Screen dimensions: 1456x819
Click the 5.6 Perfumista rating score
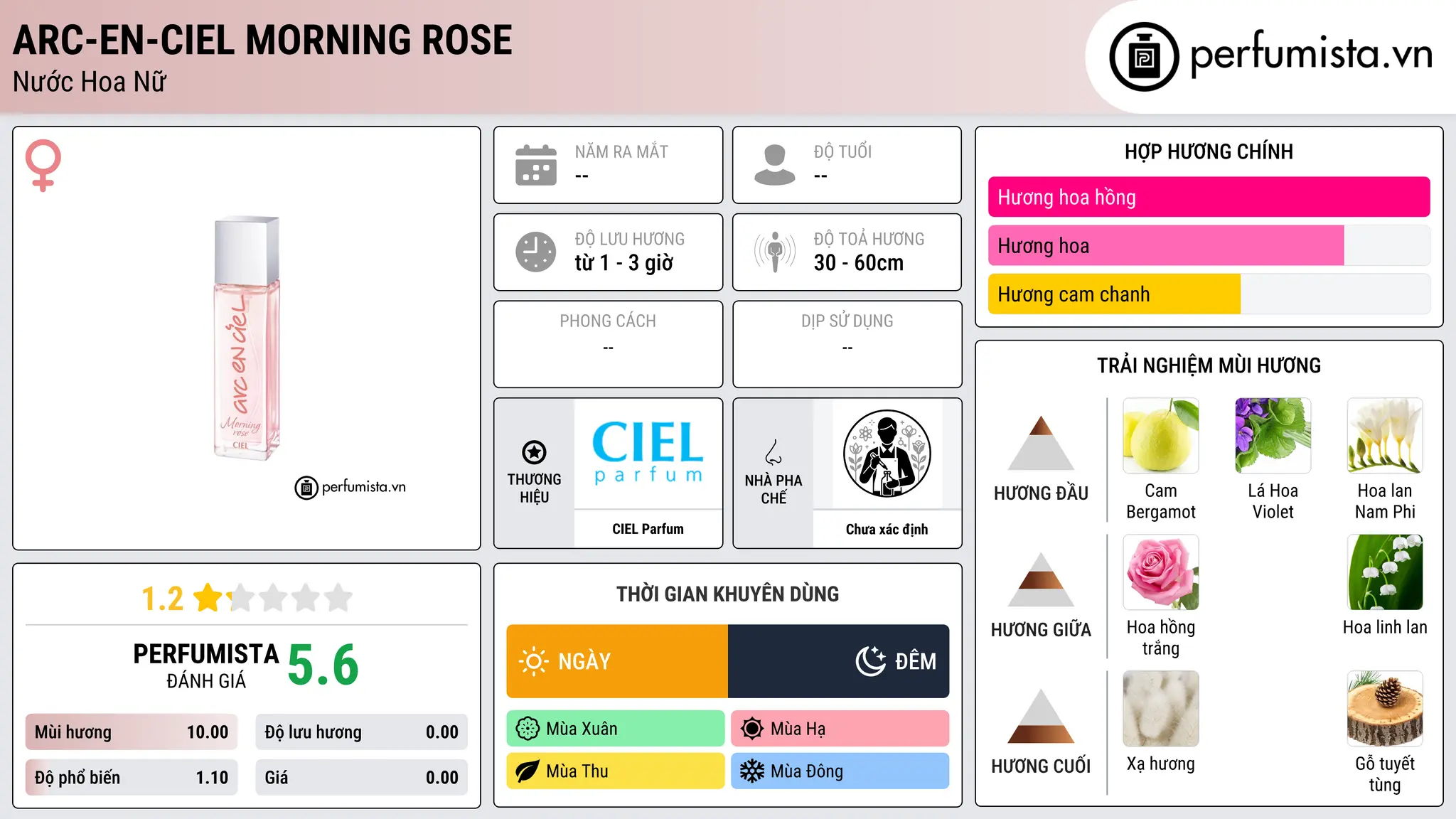pyautogui.click(x=323, y=665)
